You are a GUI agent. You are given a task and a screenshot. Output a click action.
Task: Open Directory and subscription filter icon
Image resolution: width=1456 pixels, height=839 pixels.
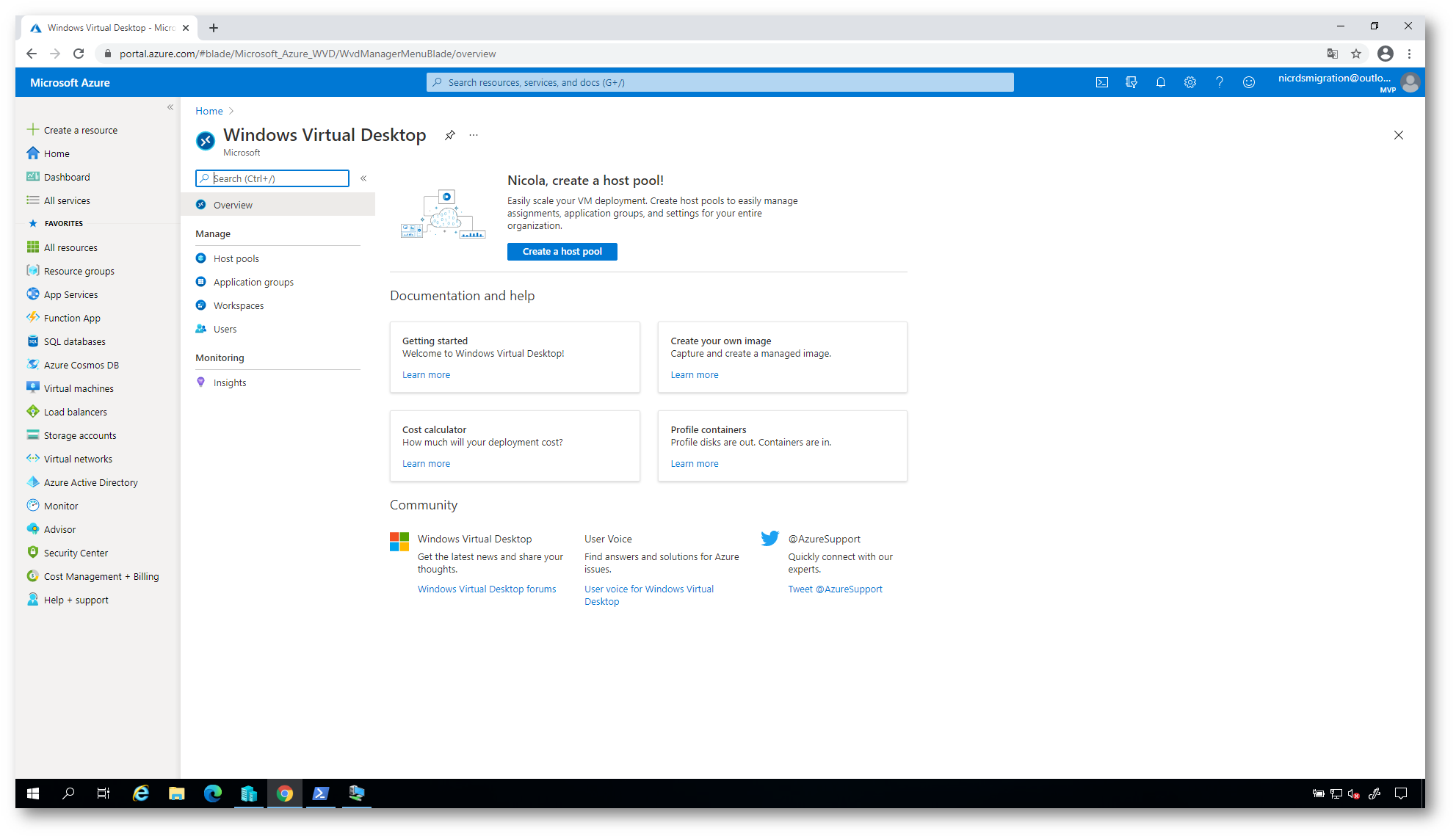(1131, 82)
